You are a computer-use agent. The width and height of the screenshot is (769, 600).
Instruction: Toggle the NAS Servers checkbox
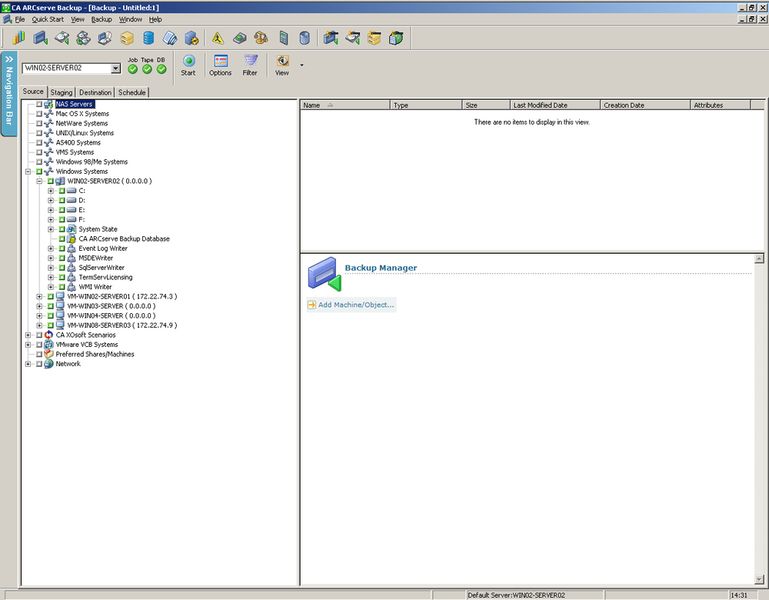click(x=39, y=104)
